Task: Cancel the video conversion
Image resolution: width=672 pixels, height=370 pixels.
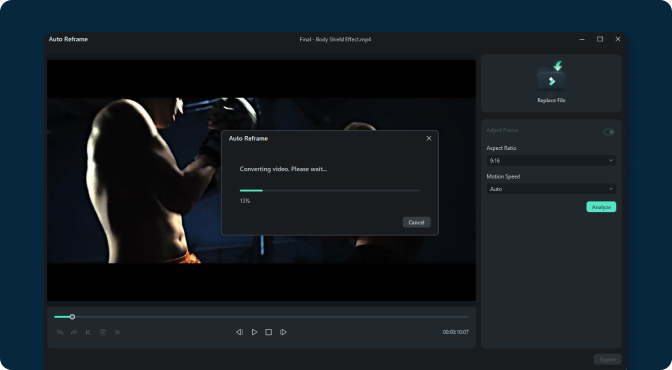Action: click(416, 222)
